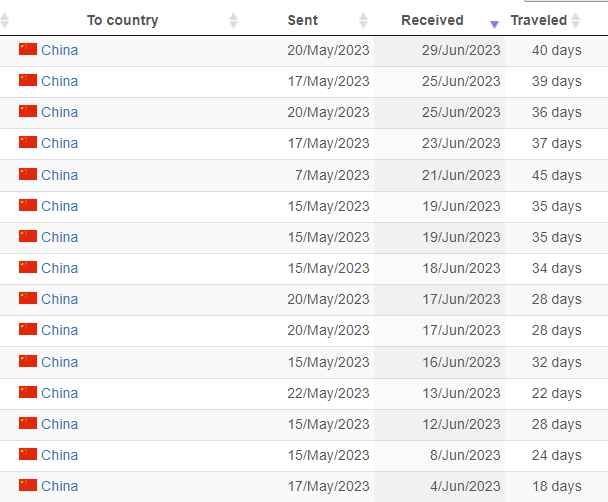
Task: Sort table by To country column
Action: click(x=233, y=21)
